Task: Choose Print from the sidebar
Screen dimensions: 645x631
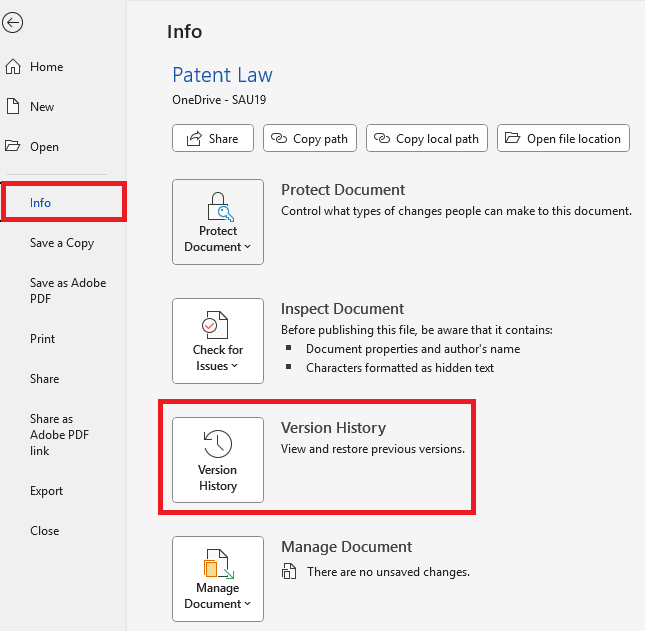Action: pos(43,339)
